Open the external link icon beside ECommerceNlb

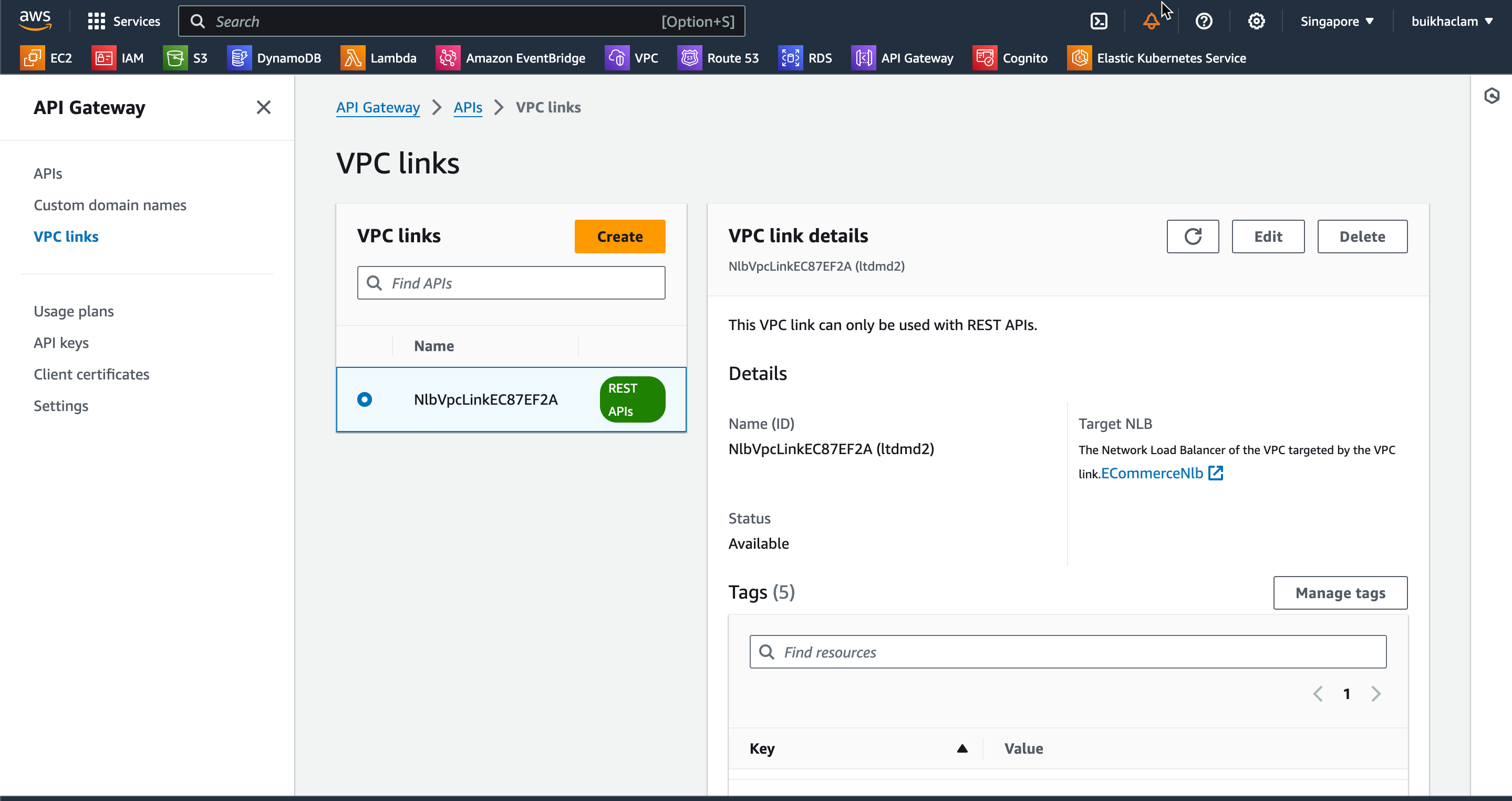click(1216, 473)
